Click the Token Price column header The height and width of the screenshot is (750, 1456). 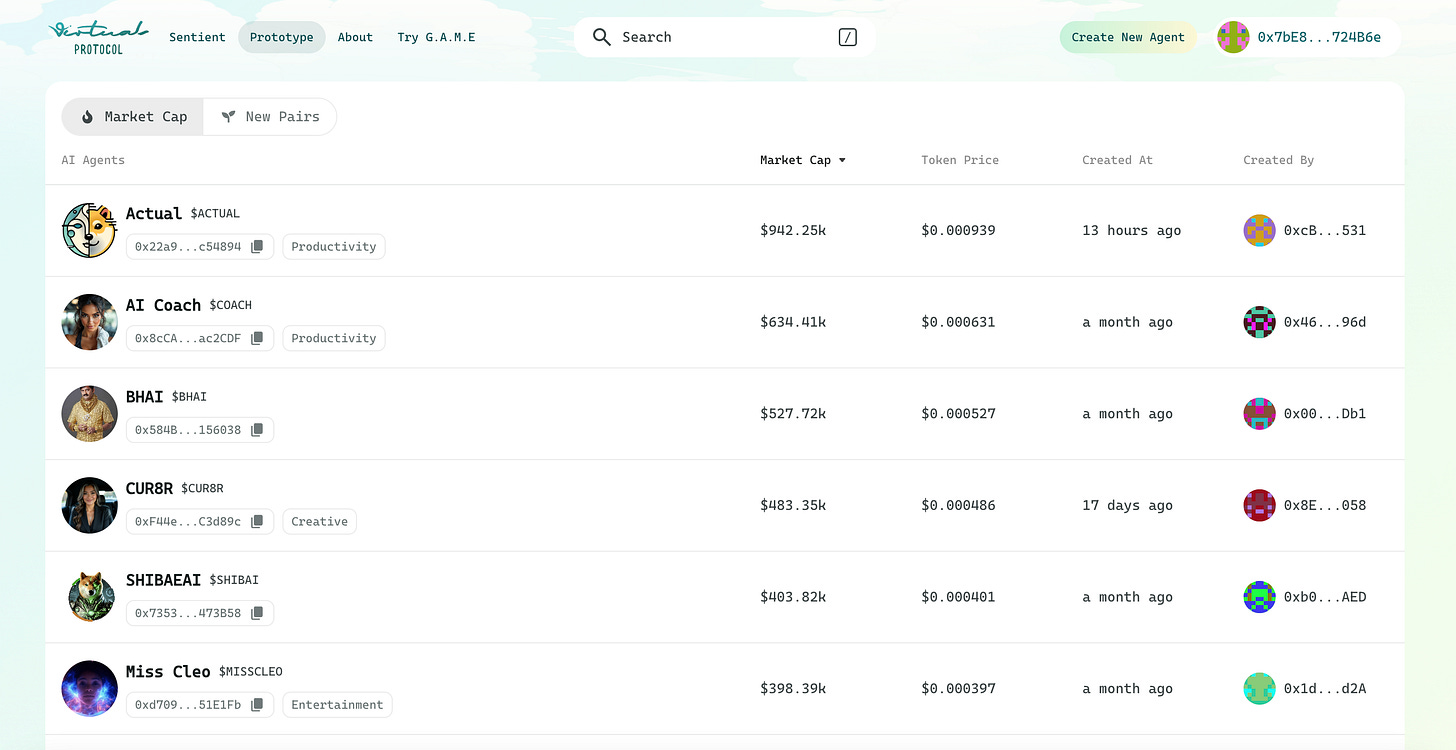point(960,160)
